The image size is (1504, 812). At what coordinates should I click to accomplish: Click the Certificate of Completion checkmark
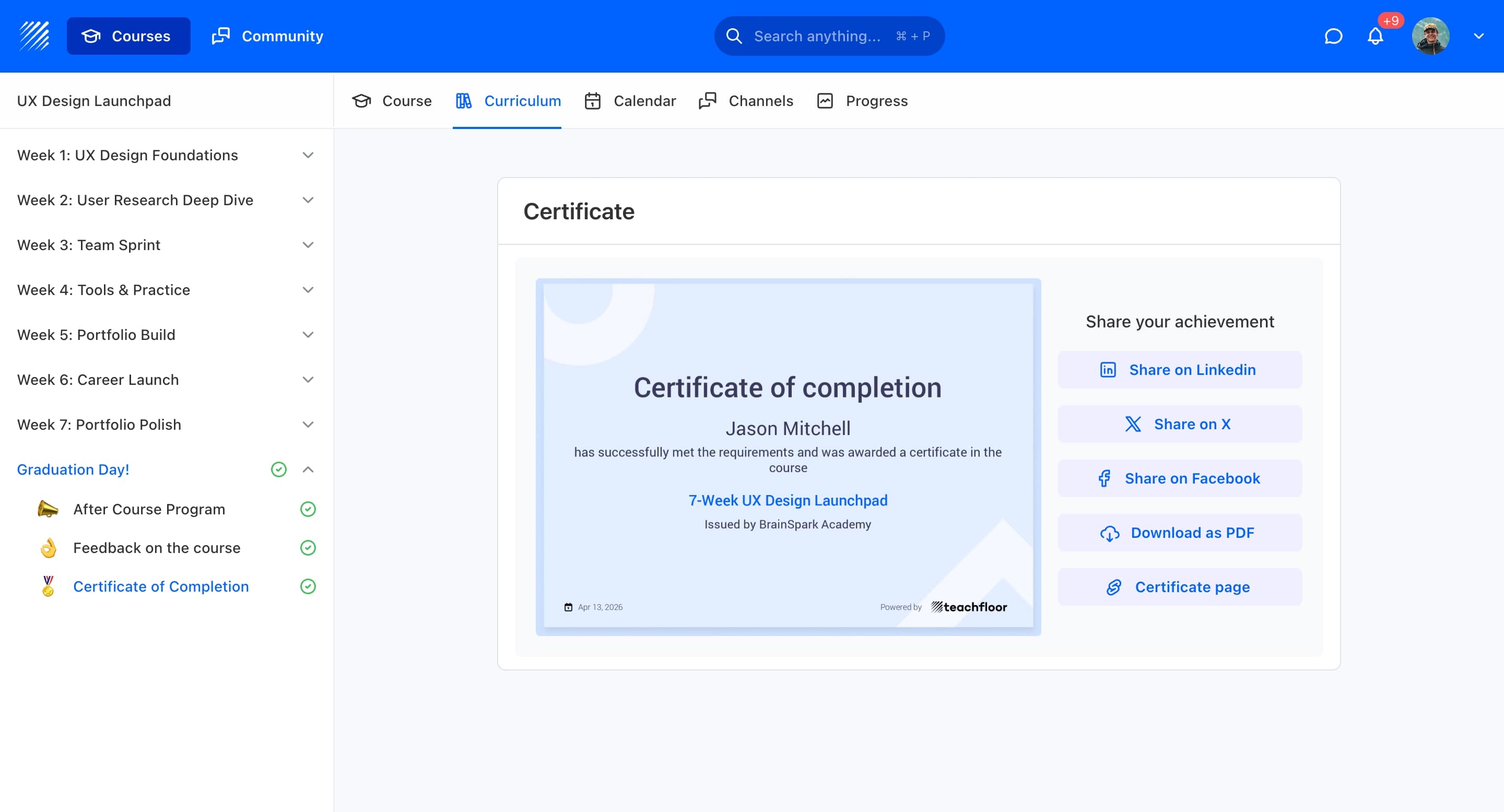308,586
